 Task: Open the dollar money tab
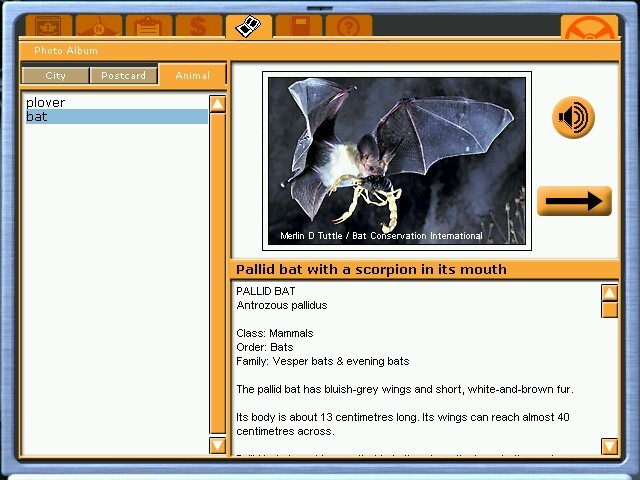198,26
